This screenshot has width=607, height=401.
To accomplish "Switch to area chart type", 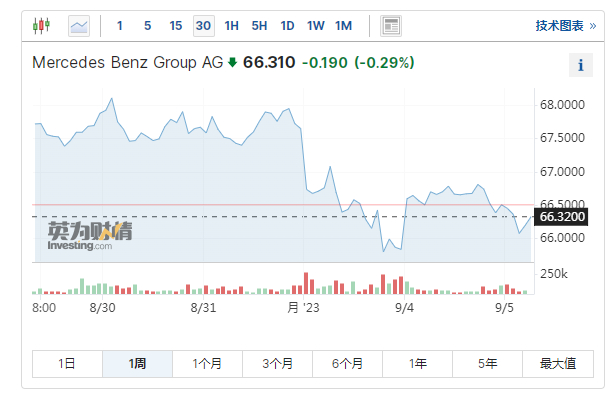I will (78, 25).
